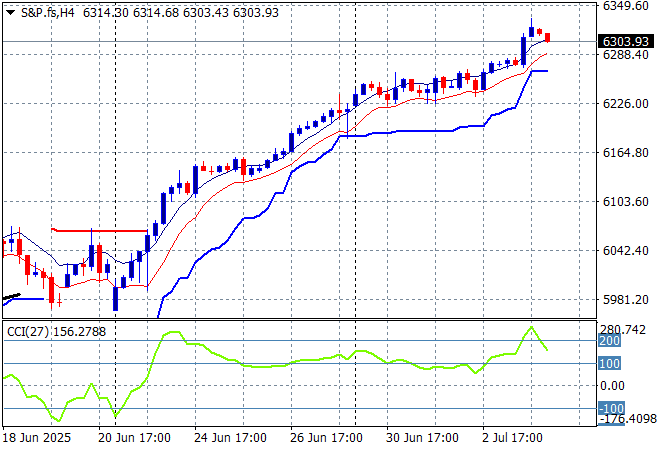Click the current price label 6303.93
Image resolution: width=660 pixels, height=450 pixels.
tap(625, 41)
